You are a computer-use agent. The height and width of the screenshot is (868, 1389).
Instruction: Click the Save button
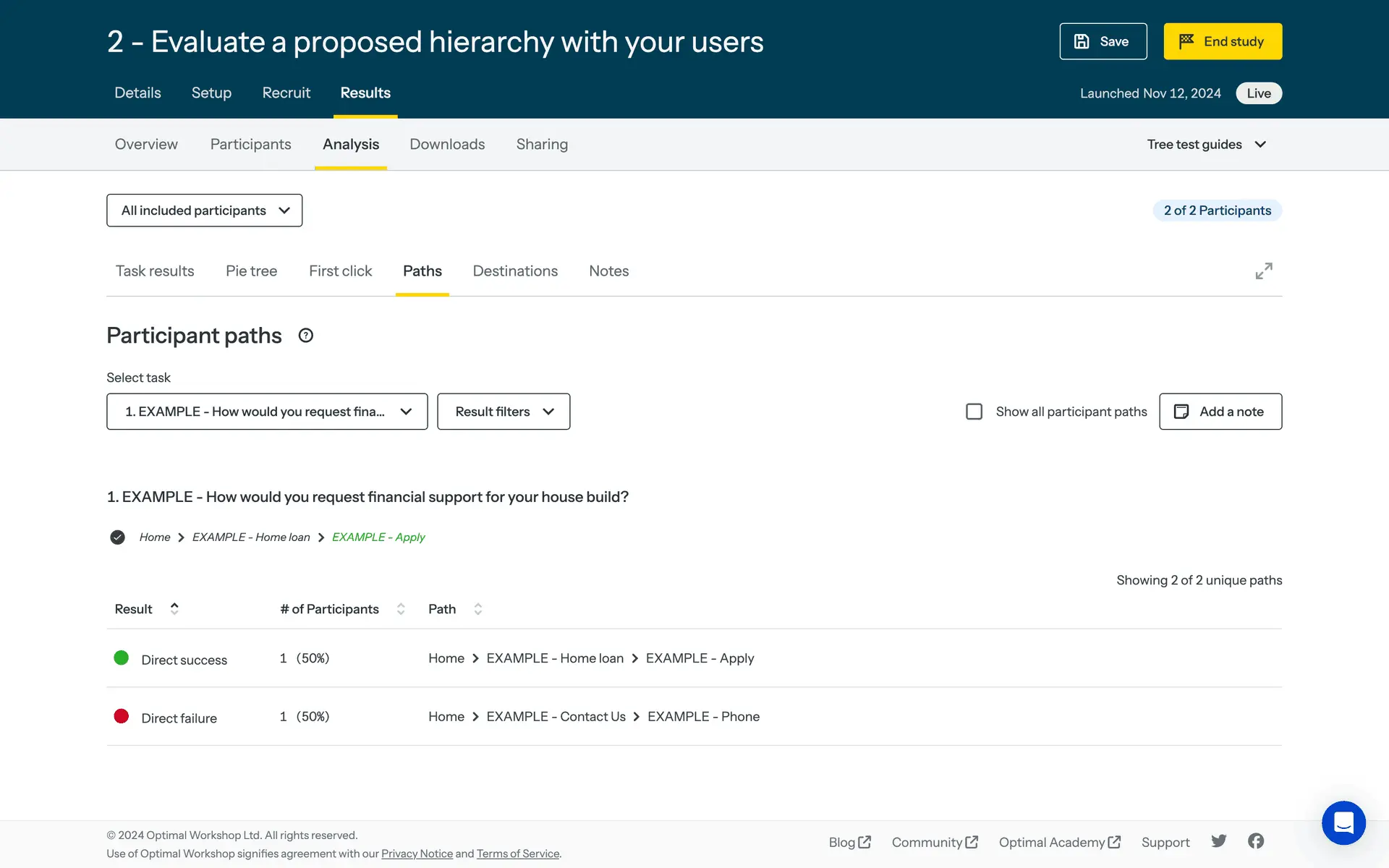click(1103, 42)
